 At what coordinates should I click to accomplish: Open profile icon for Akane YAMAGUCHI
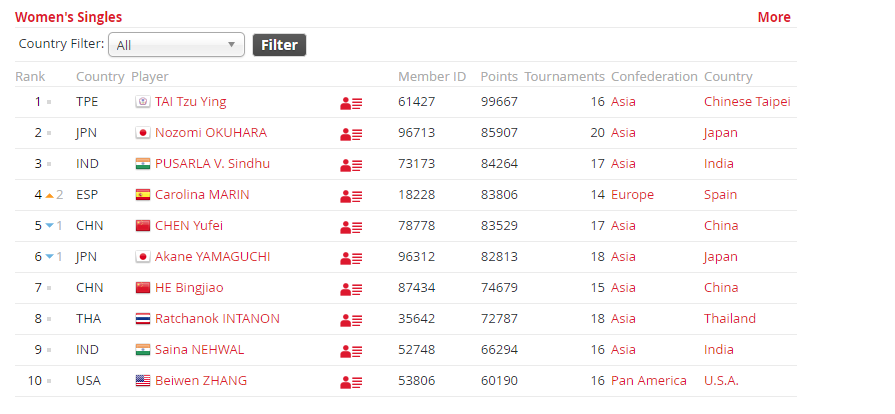351,258
